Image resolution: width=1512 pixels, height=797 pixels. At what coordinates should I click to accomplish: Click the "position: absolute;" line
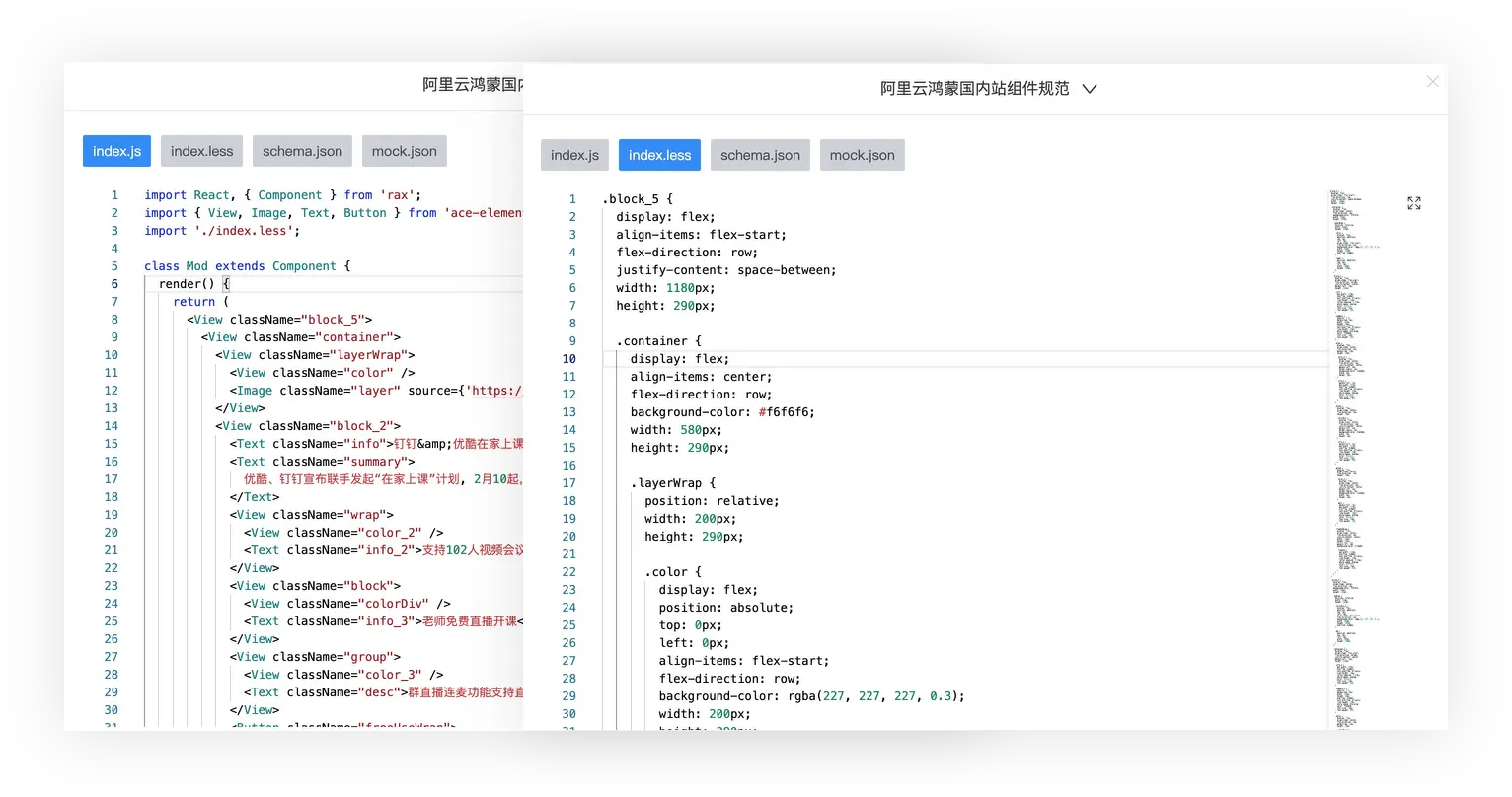(726, 608)
